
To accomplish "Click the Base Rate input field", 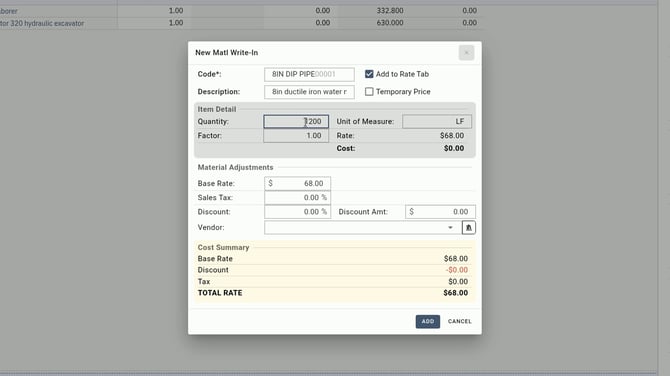I will 297,183.
